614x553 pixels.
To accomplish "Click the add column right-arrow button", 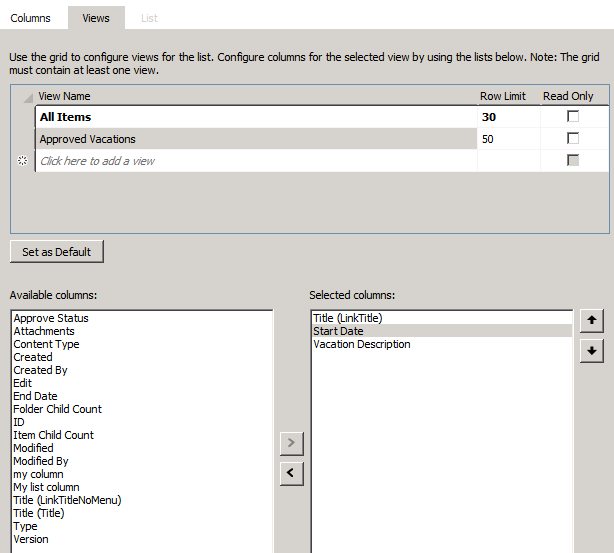I will 291,444.
